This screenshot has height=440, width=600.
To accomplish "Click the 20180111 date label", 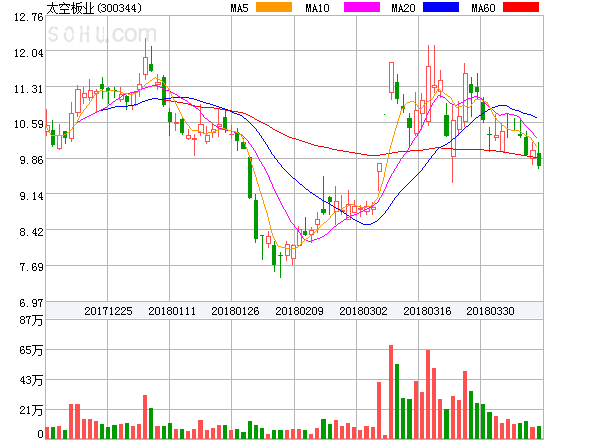I will pos(172,311).
